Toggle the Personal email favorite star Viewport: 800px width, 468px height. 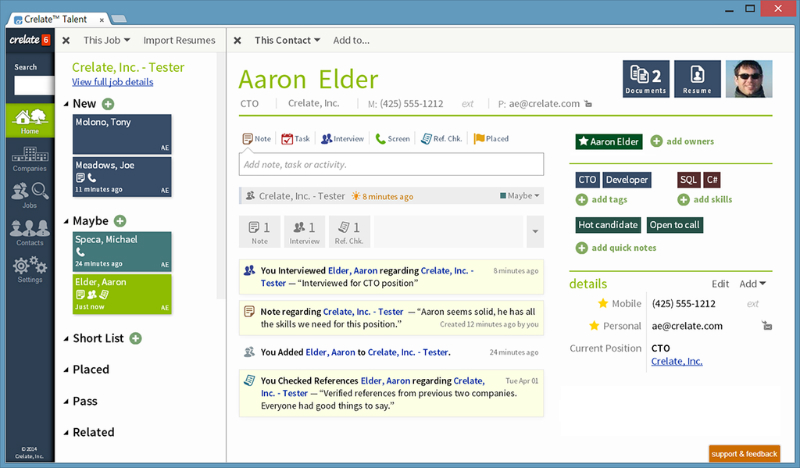tap(593, 326)
